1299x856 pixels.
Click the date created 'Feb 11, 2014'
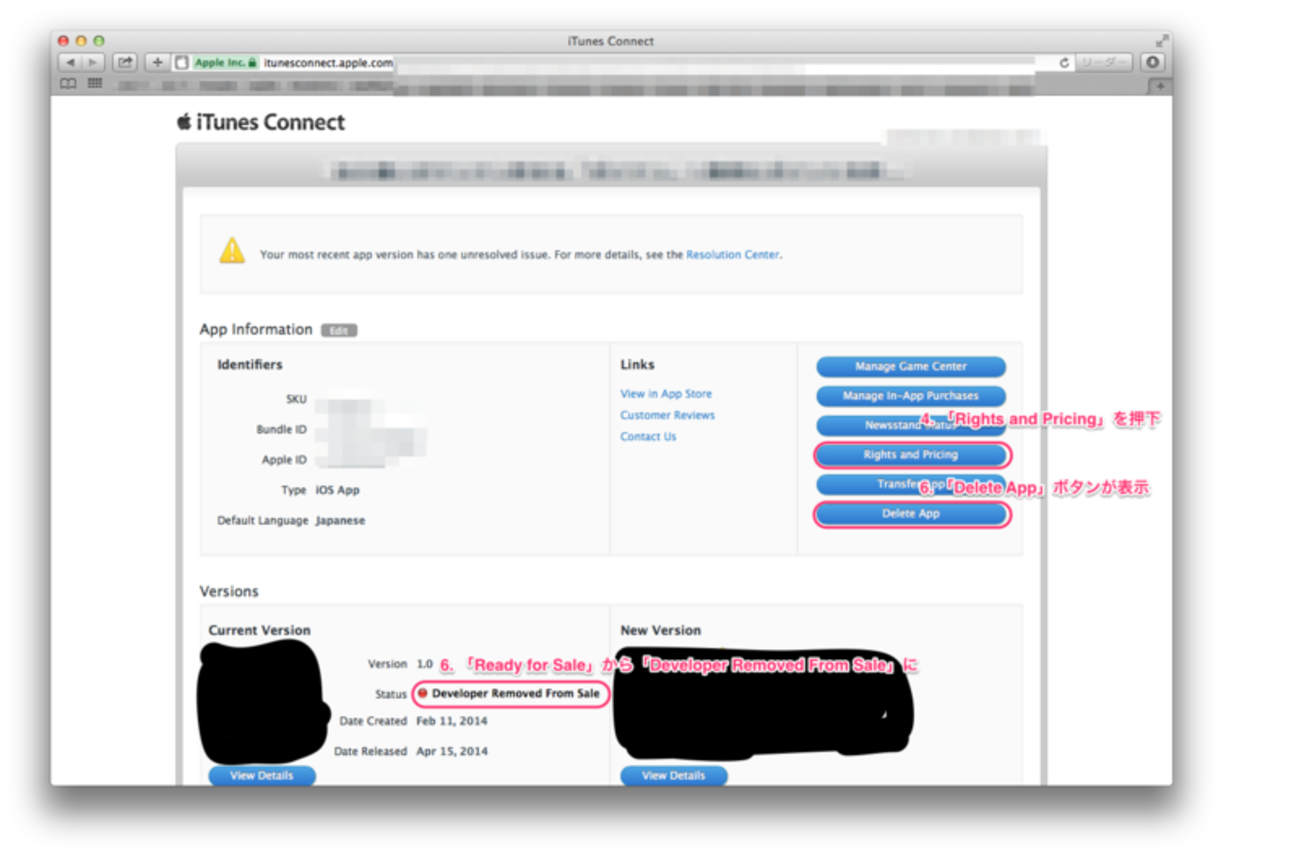(452, 721)
